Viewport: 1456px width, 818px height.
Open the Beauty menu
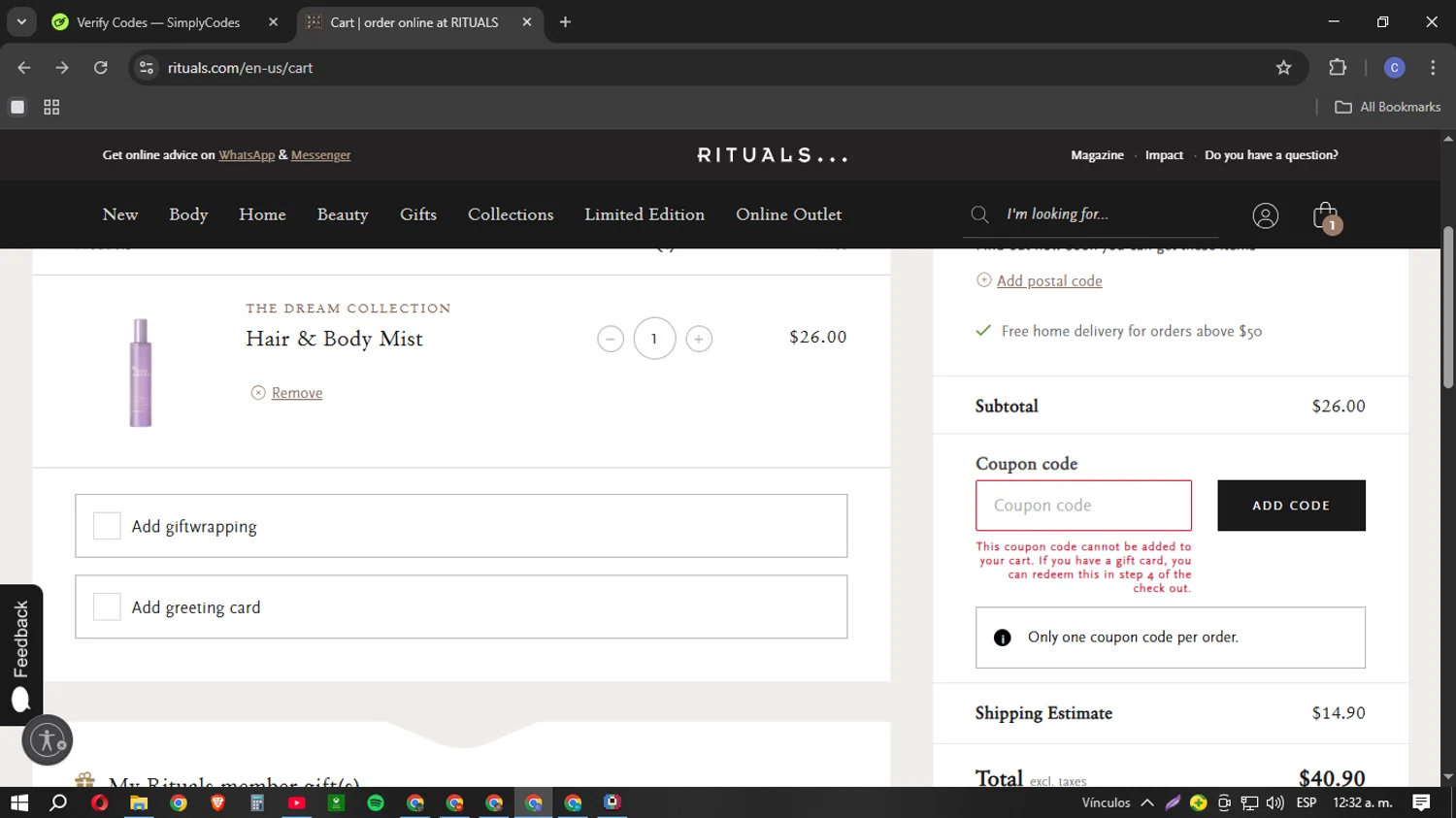[343, 214]
